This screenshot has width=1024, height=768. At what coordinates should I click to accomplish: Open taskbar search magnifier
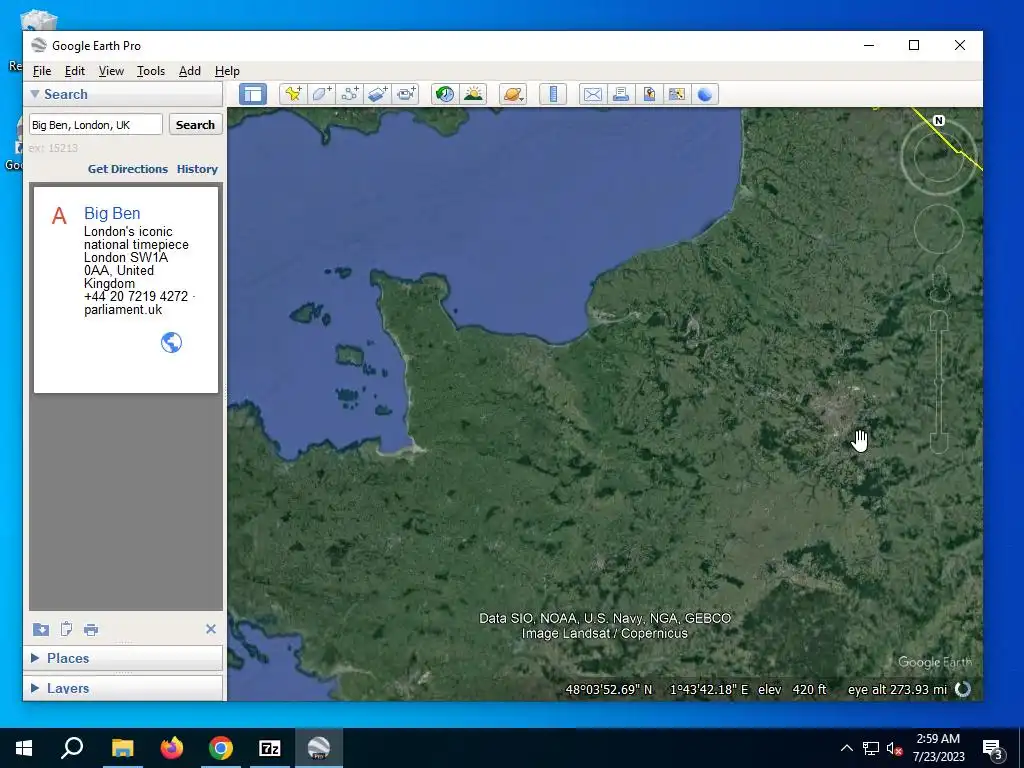point(72,748)
